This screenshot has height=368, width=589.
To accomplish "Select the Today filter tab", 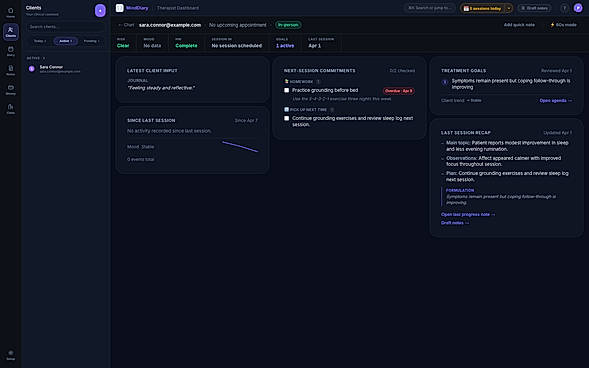I will pos(40,41).
